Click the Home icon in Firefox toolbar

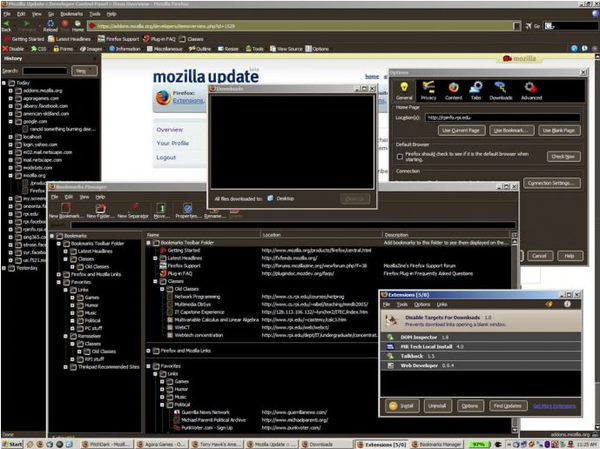pyautogui.click(x=78, y=25)
